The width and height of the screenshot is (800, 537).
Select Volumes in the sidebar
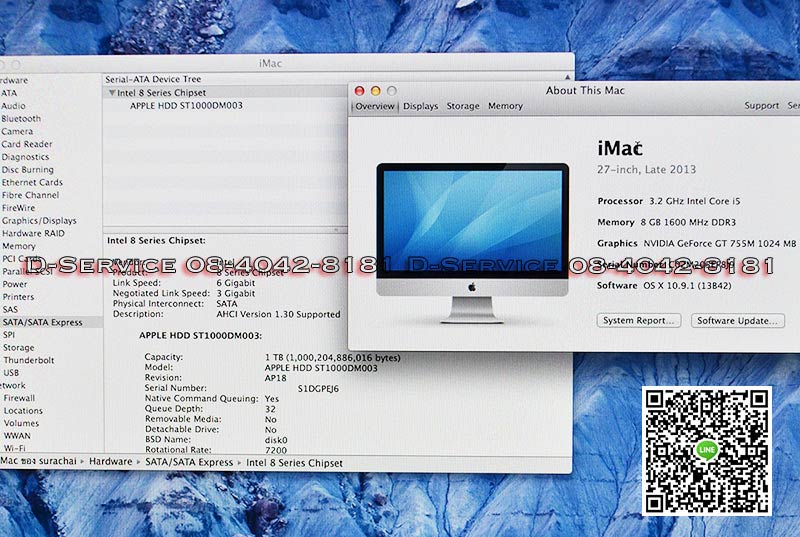click(21, 423)
